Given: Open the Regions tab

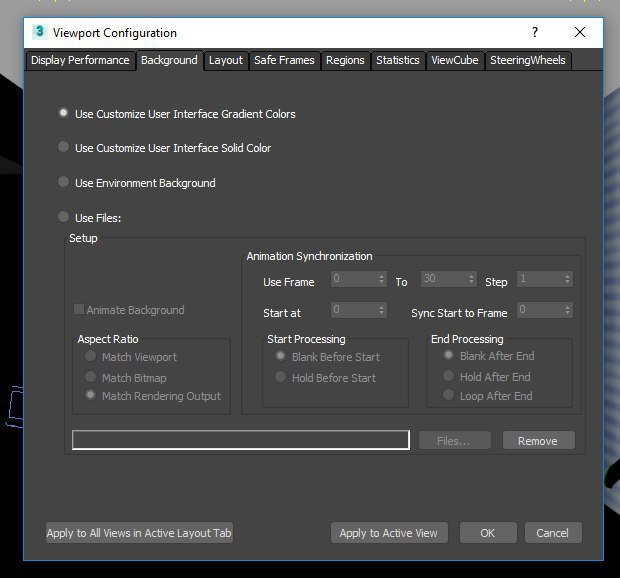Looking at the screenshot, I should [345, 60].
